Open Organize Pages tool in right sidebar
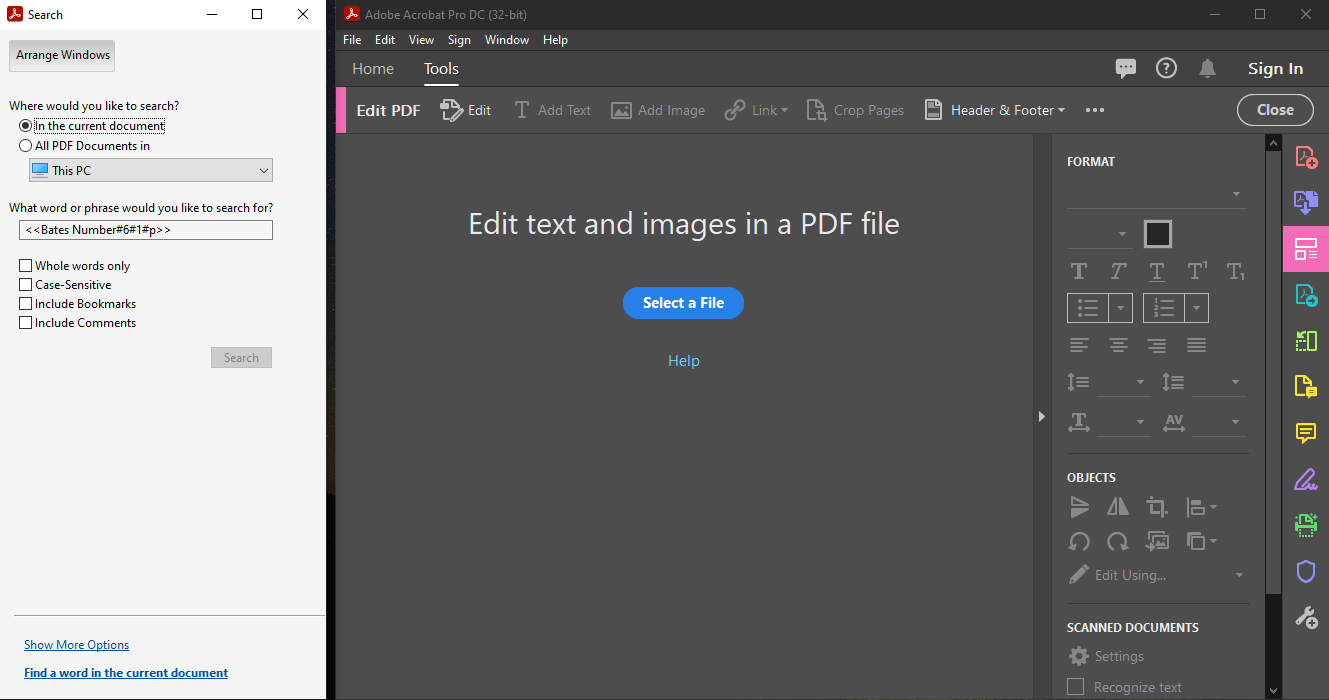 (x=1306, y=340)
